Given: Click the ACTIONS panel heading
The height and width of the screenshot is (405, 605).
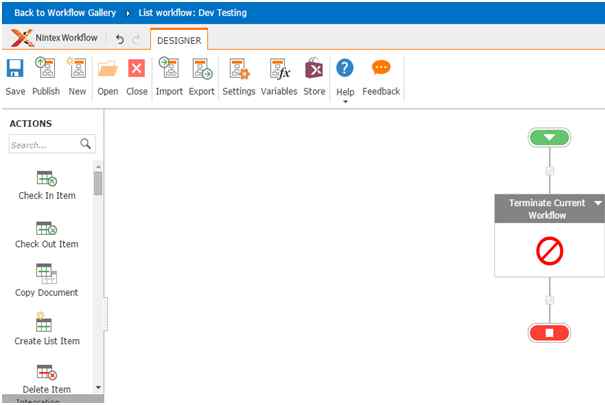Looking at the screenshot, I should pyautogui.click(x=30, y=123).
